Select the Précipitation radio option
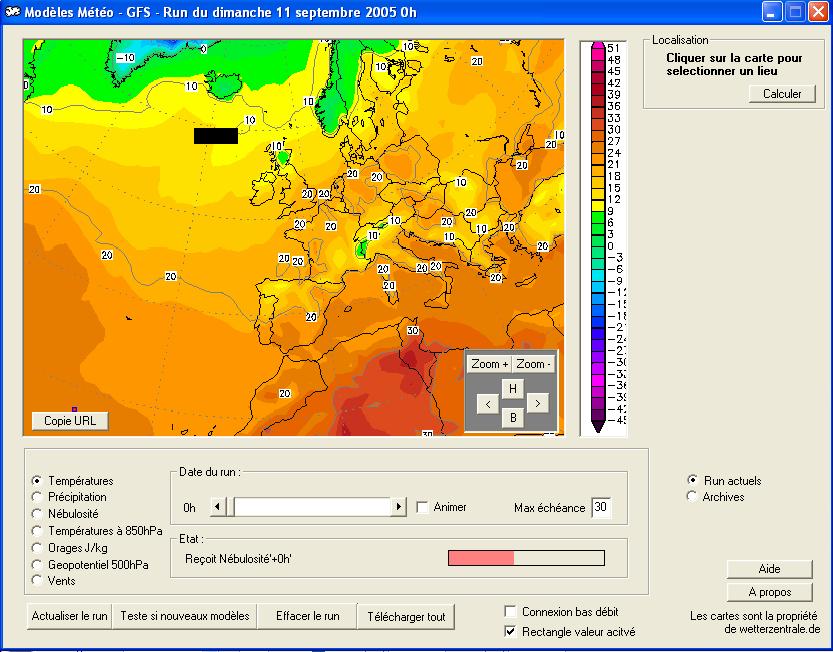 click(x=38, y=497)
